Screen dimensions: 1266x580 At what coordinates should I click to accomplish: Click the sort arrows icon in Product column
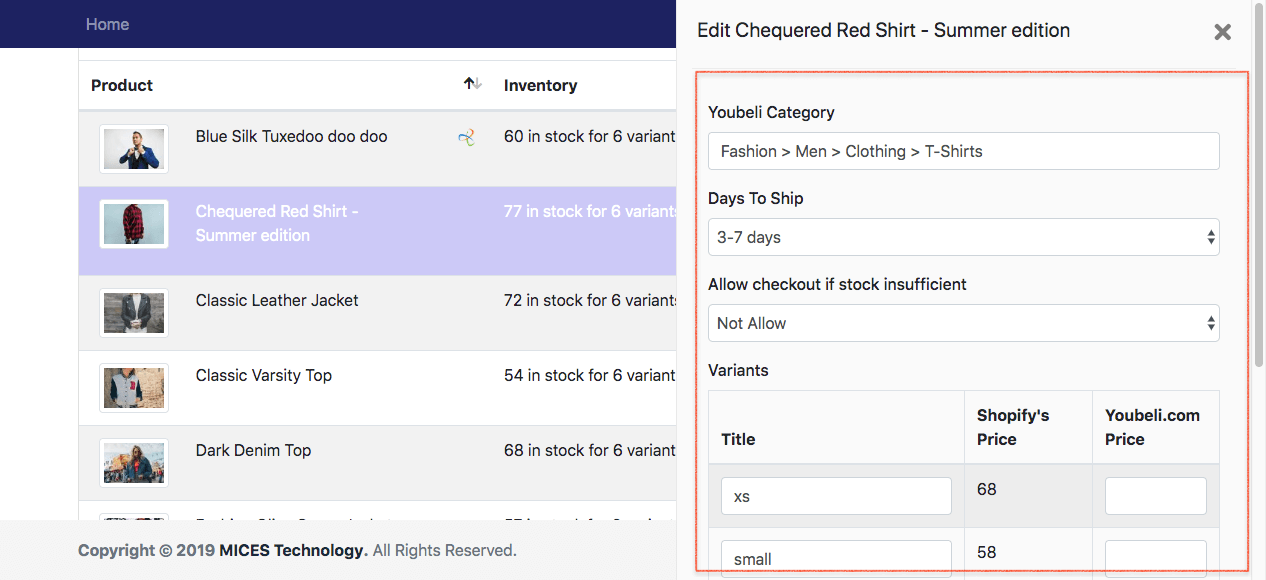(x=472, y=85)
